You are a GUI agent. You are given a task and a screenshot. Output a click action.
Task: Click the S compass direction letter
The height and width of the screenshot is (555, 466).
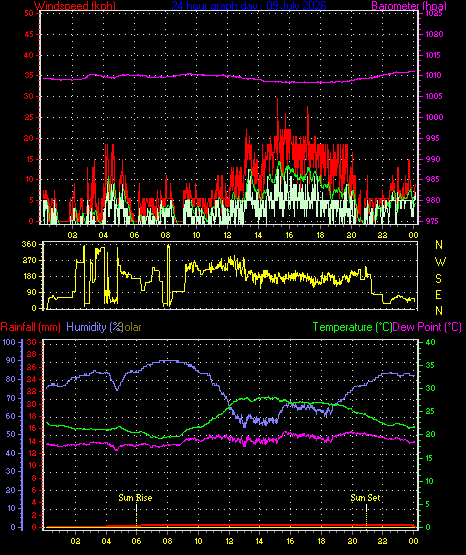[x=438, y=279]
